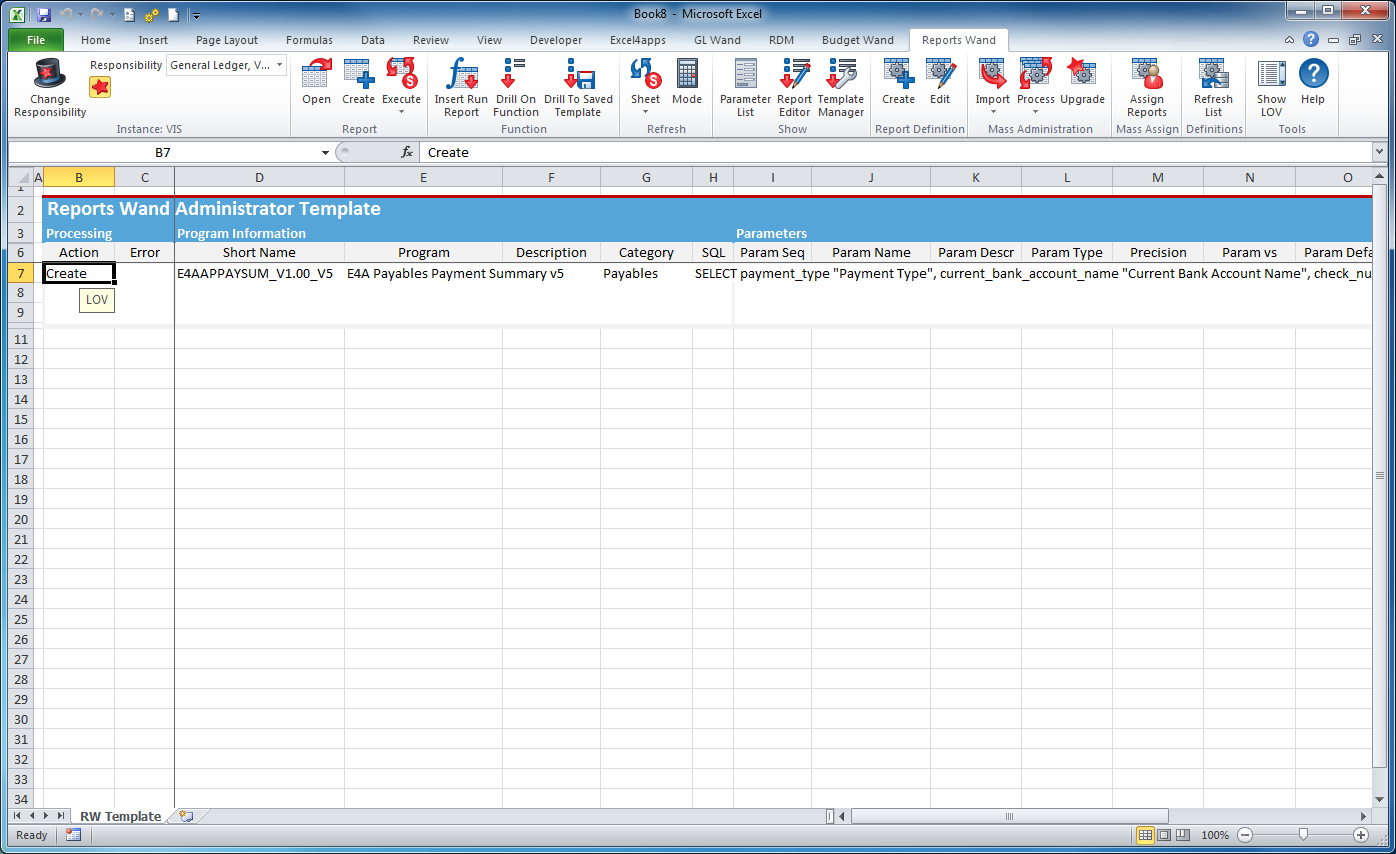Expand the Sheet dropdown arrow

pos(645,111)
